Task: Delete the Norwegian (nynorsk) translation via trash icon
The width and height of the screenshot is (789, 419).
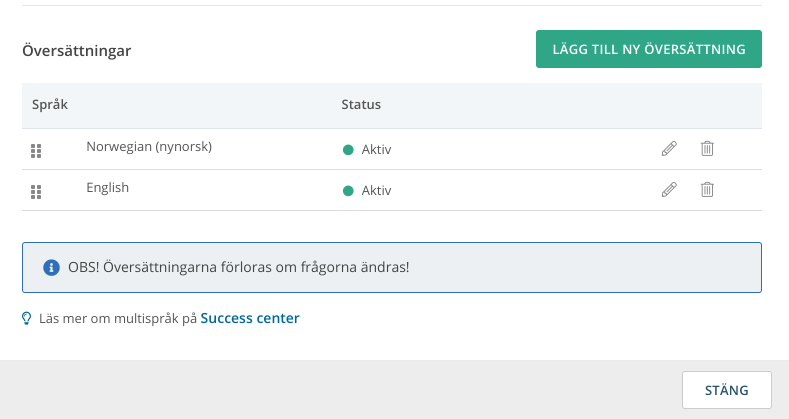Action: (x=707, y=148)
